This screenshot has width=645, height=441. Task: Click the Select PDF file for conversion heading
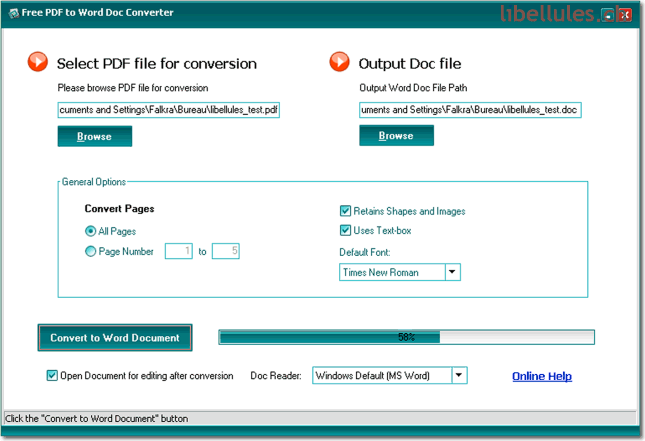[157, 64]
